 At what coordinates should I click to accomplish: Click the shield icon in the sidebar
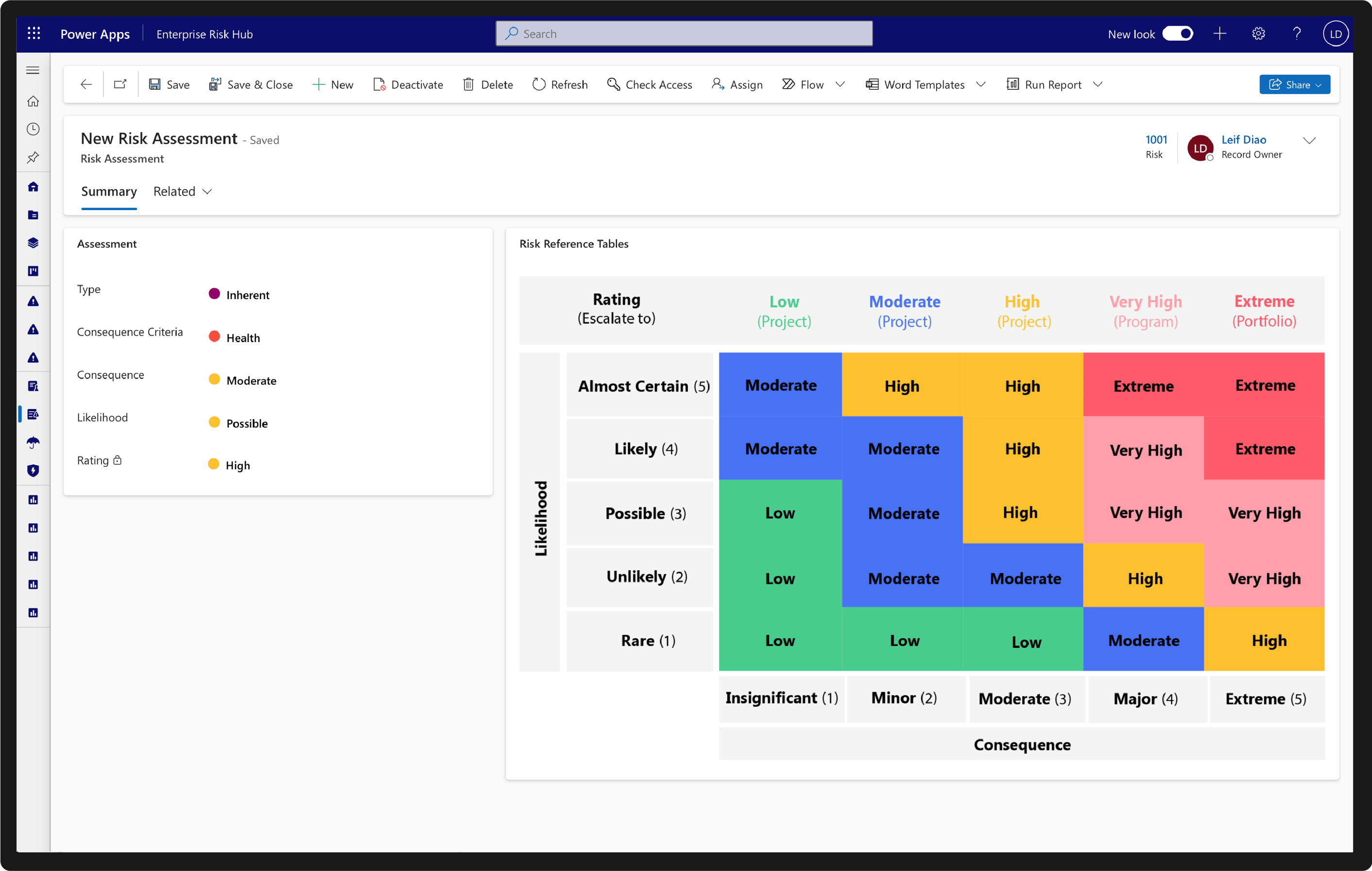(33, 470)
